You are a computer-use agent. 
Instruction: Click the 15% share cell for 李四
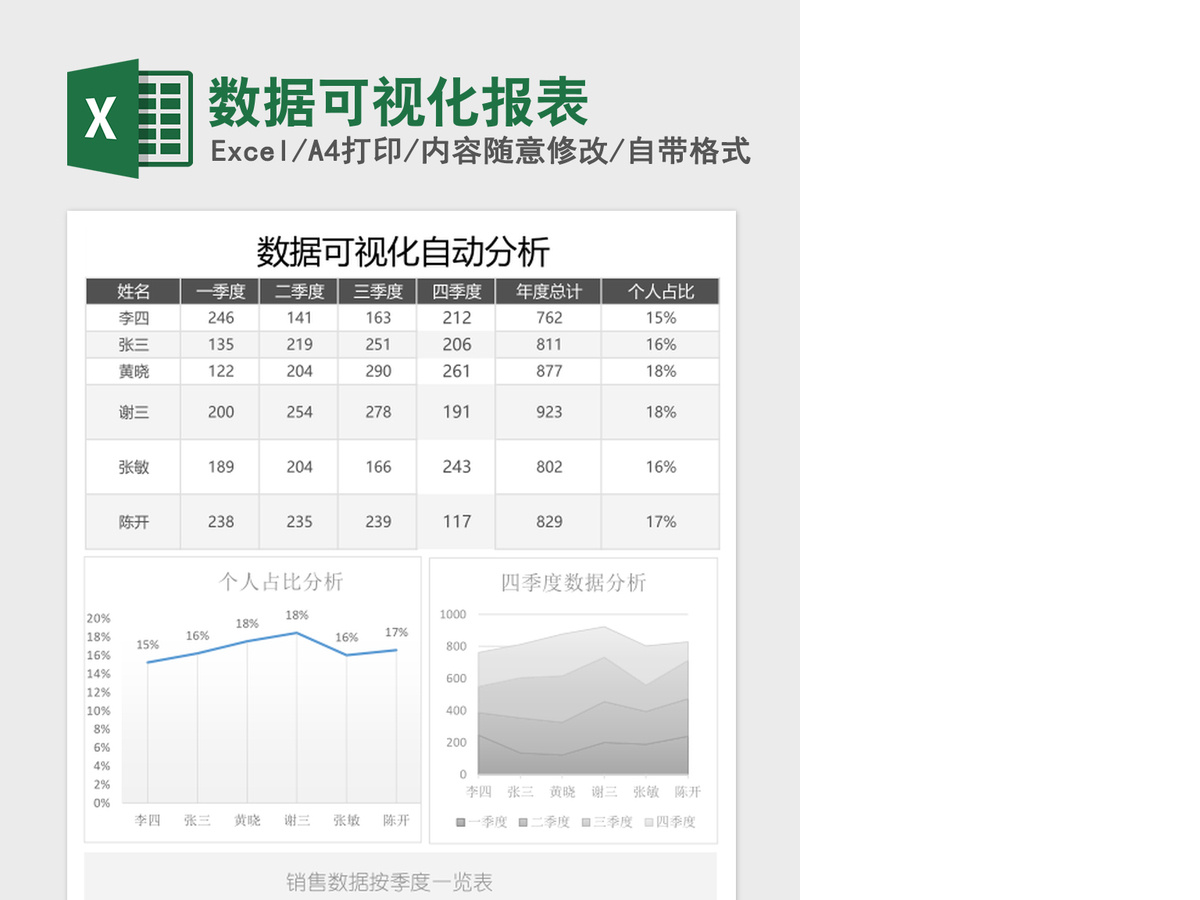[x=660, y=318]
